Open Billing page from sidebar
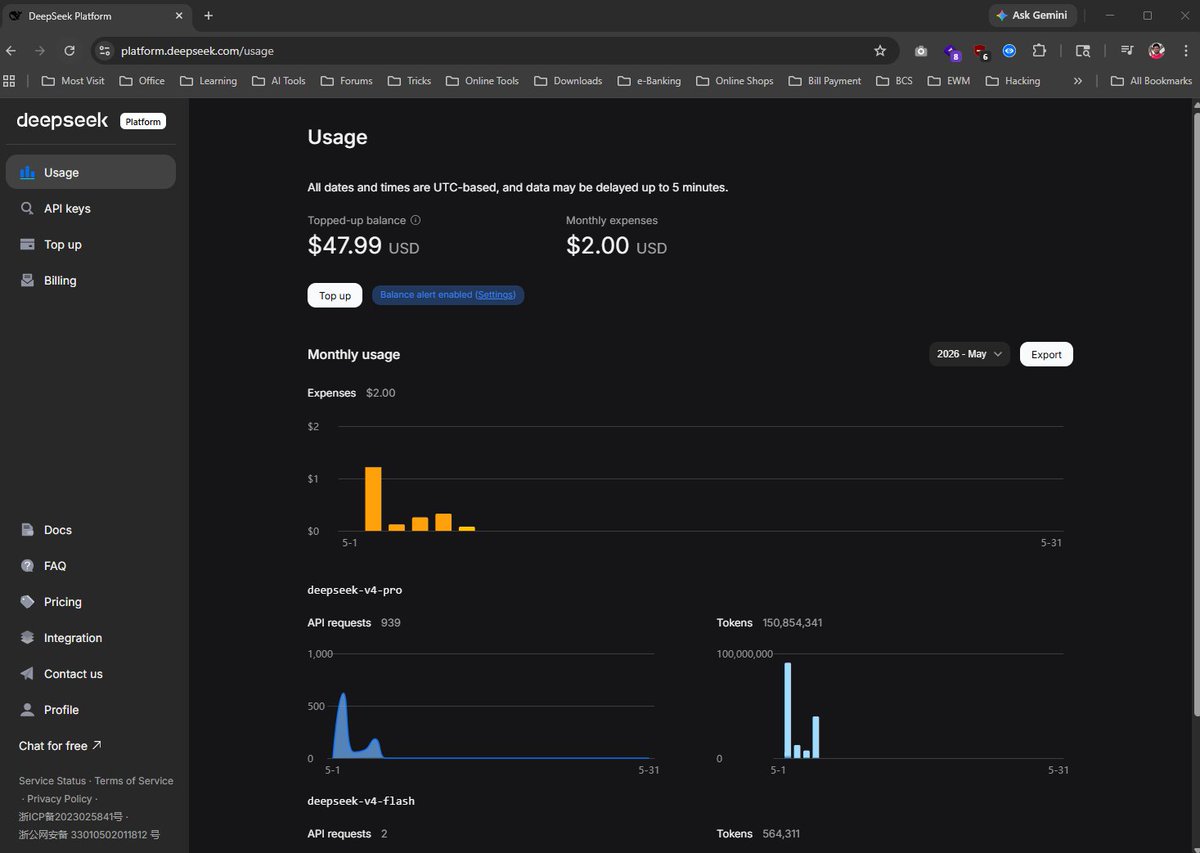 pyautogui.click(x=90, y=280)
